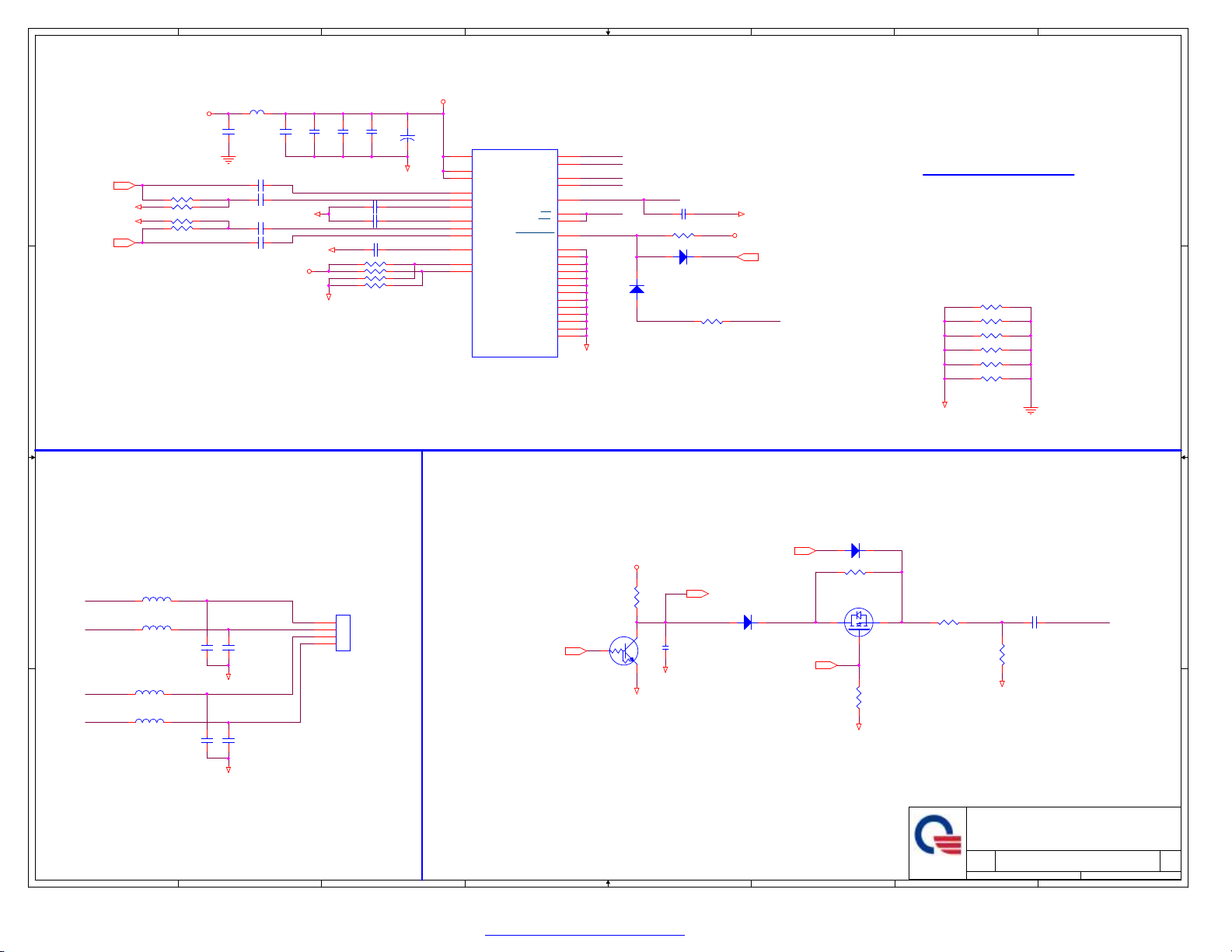Select the upward-pointing diode below the IC output

coord(637,289)
